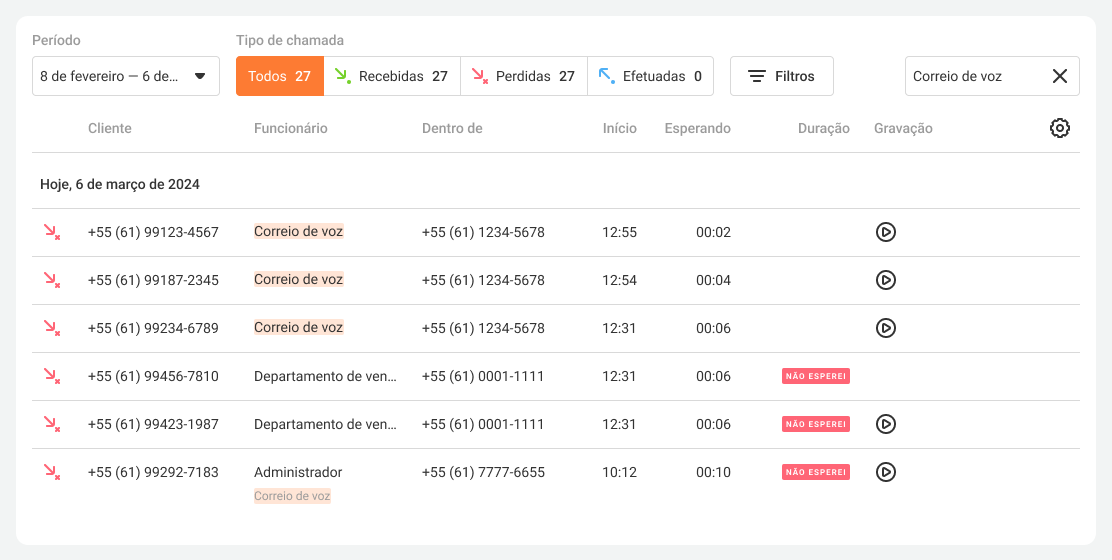Viewport: 1112px width, 560px height.
Task: Open the table column settings gear
Action: (1059, 128)
